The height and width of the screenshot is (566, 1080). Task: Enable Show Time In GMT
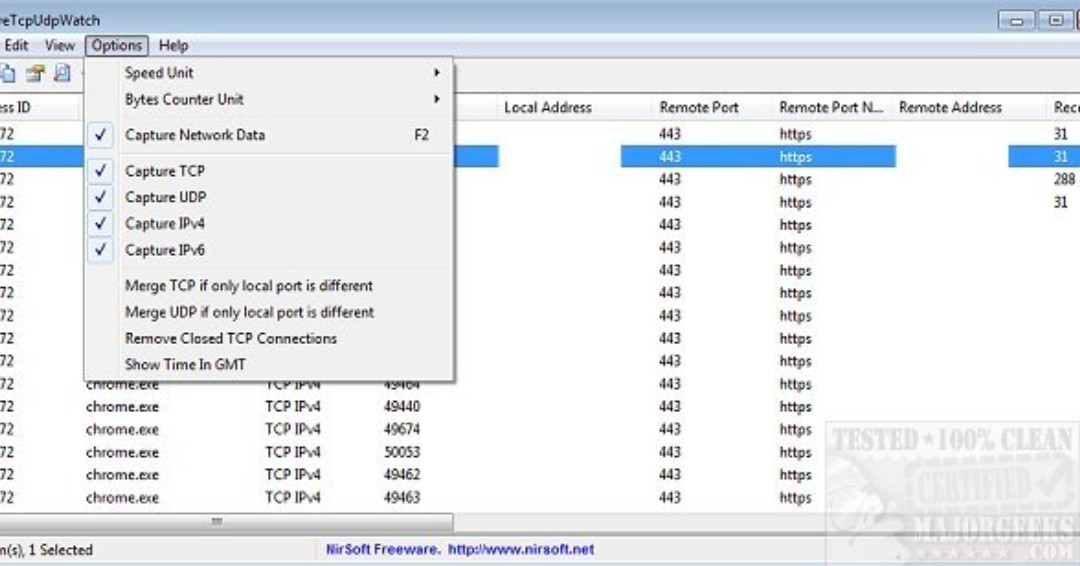tap(269, 364)
